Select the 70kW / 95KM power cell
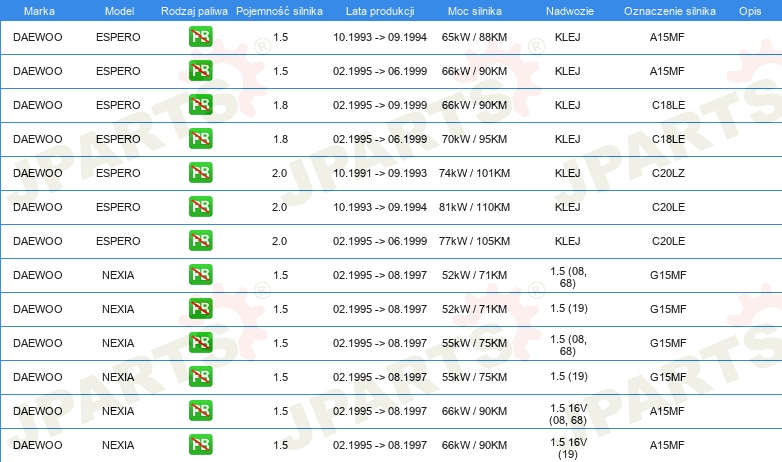Viewport: 782px width, 462px height. pos(474,139)
